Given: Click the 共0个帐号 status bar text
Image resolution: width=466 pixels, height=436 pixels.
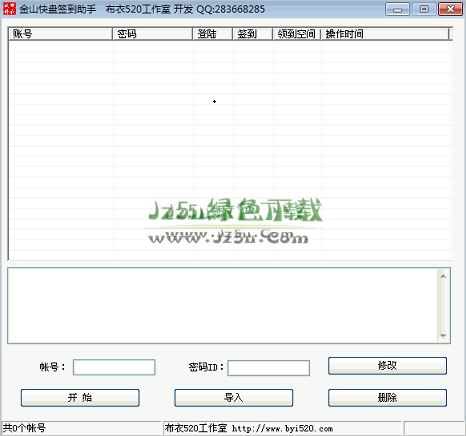Looking at the screenshot, I should (24, 428).
